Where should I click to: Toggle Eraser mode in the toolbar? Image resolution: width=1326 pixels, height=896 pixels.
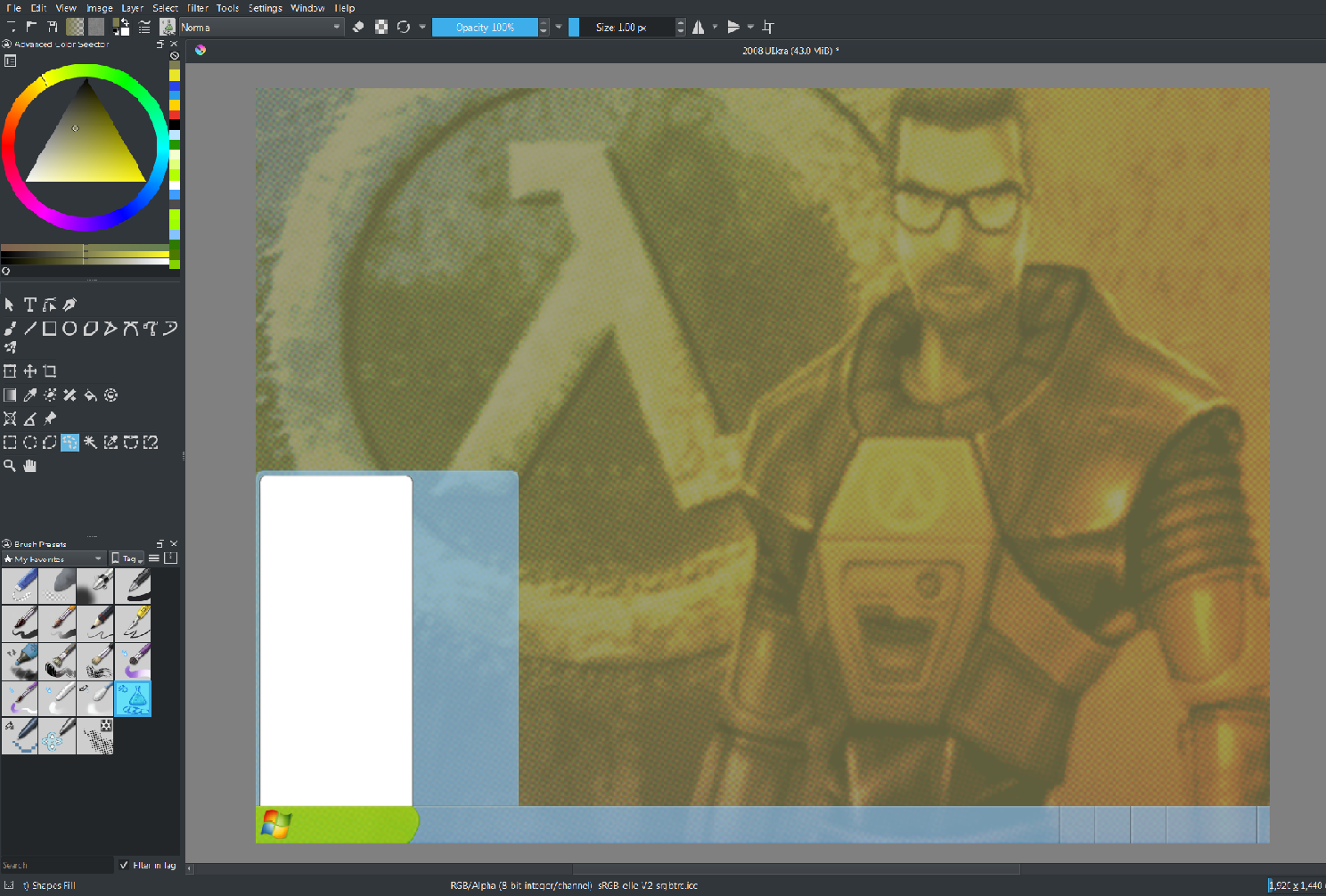(x=358, y=28)
